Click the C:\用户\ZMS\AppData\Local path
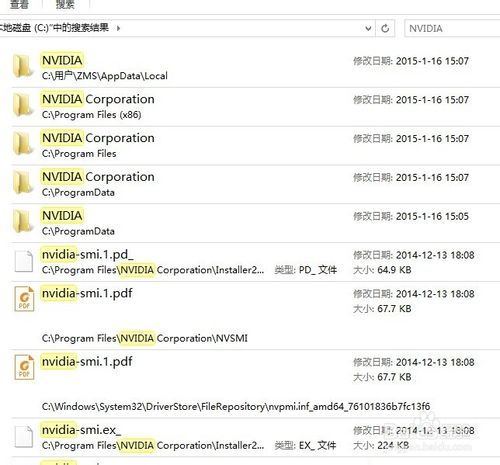 (x=105, y=76)
